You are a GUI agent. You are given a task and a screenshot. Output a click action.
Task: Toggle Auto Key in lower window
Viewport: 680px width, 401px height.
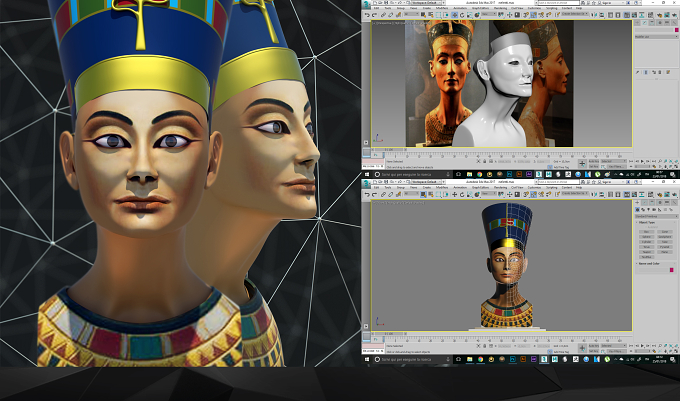tap(594, 346)
